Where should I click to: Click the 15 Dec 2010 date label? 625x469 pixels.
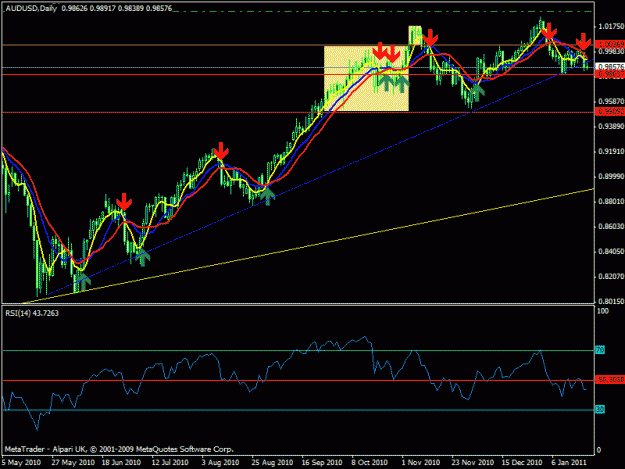tap(522, 463)
